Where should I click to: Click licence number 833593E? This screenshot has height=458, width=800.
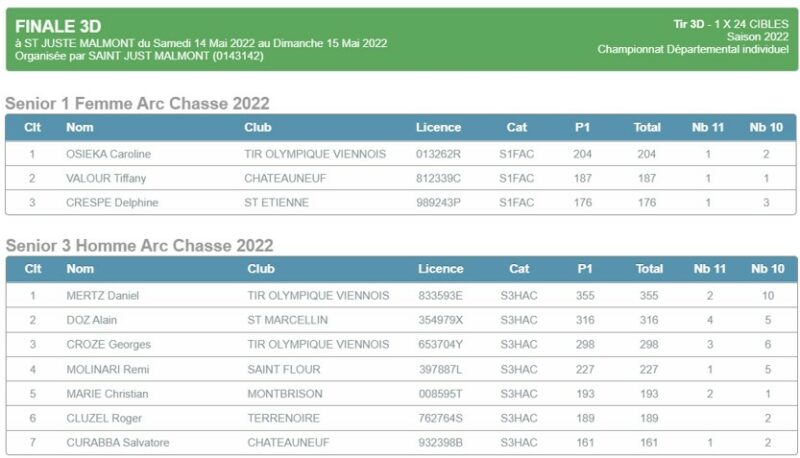pyautogui.click(x=440, y=296)
